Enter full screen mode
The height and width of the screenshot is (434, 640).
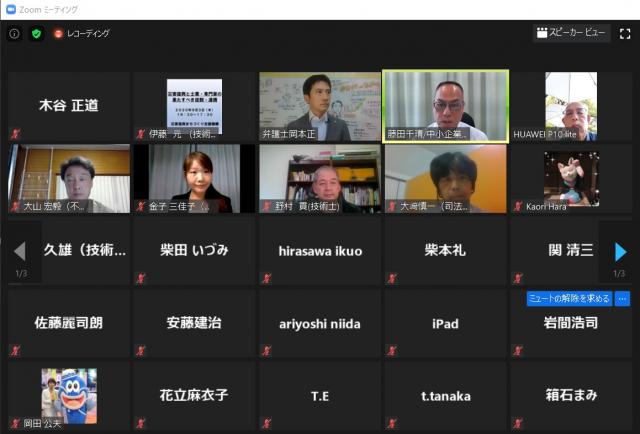click(625, 33)
